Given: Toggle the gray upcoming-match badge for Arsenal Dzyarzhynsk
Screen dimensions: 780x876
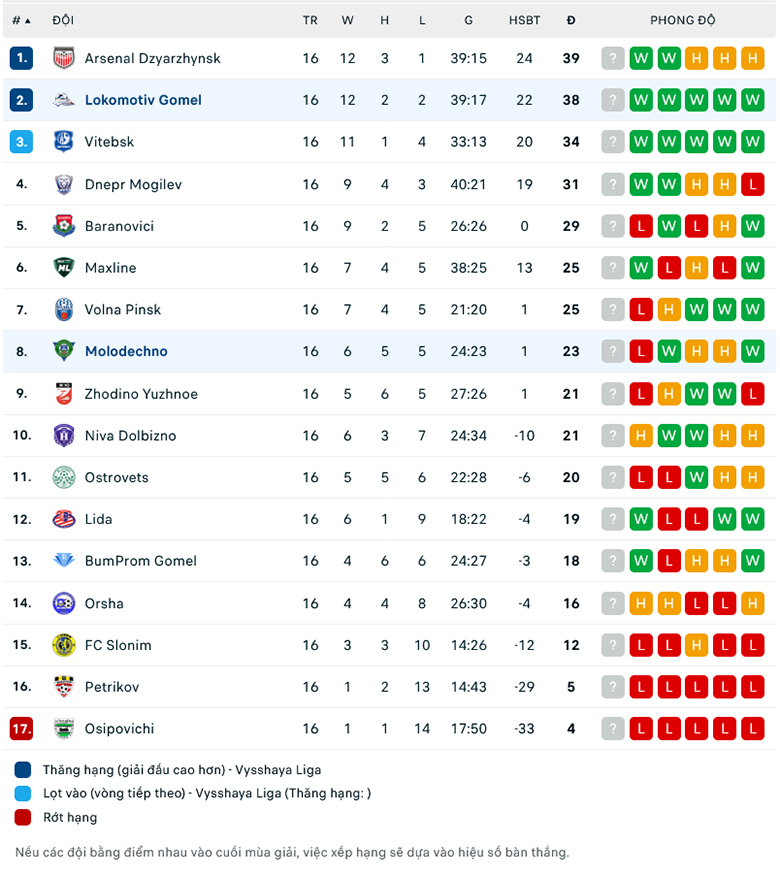Looking at the screenshot, I should click(x=613, y=58).
